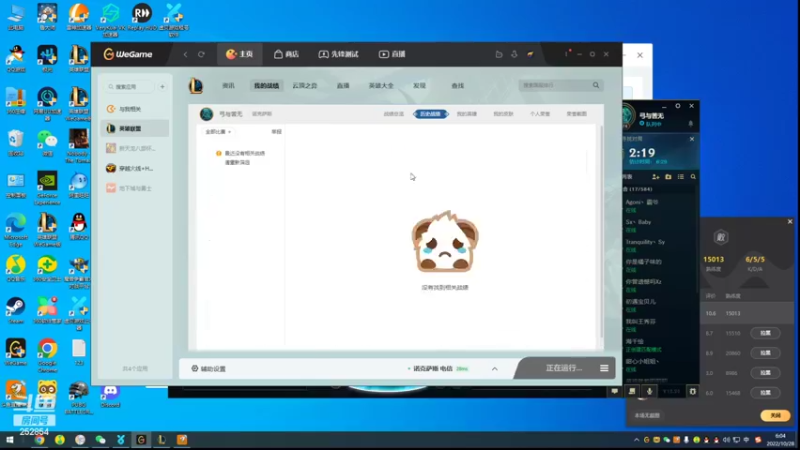Open the Windows Start menu
This screenshot has width=800, height=450.
pyautogui.click(x=9, y=440)
